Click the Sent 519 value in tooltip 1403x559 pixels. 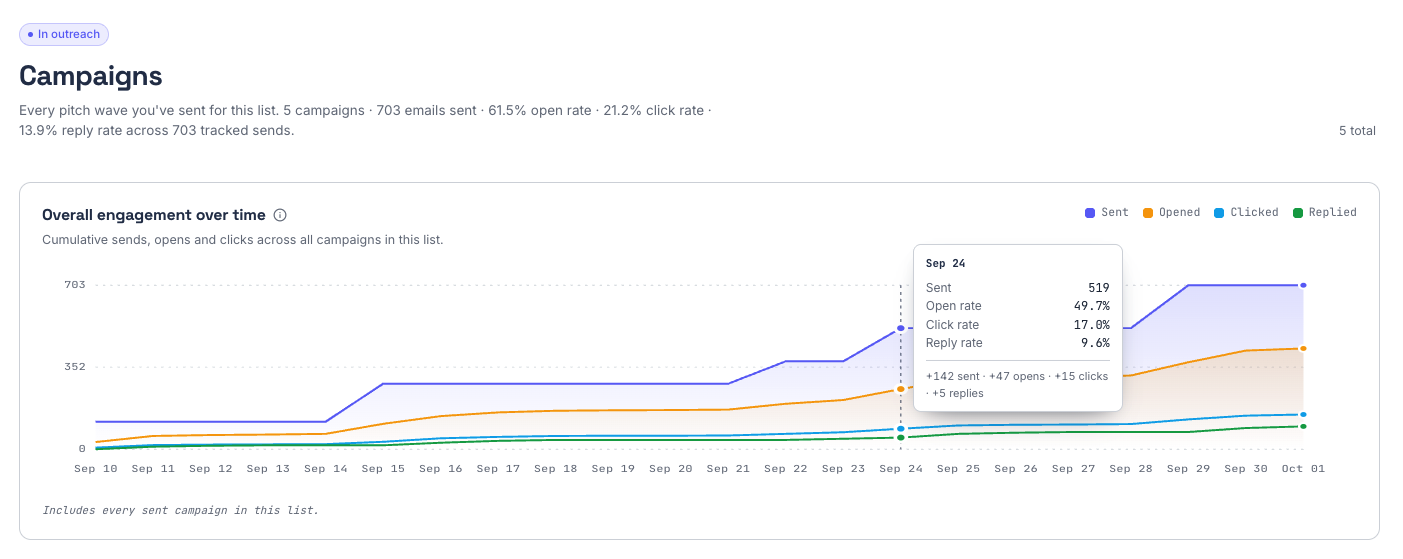click(x=1099, y=288)
